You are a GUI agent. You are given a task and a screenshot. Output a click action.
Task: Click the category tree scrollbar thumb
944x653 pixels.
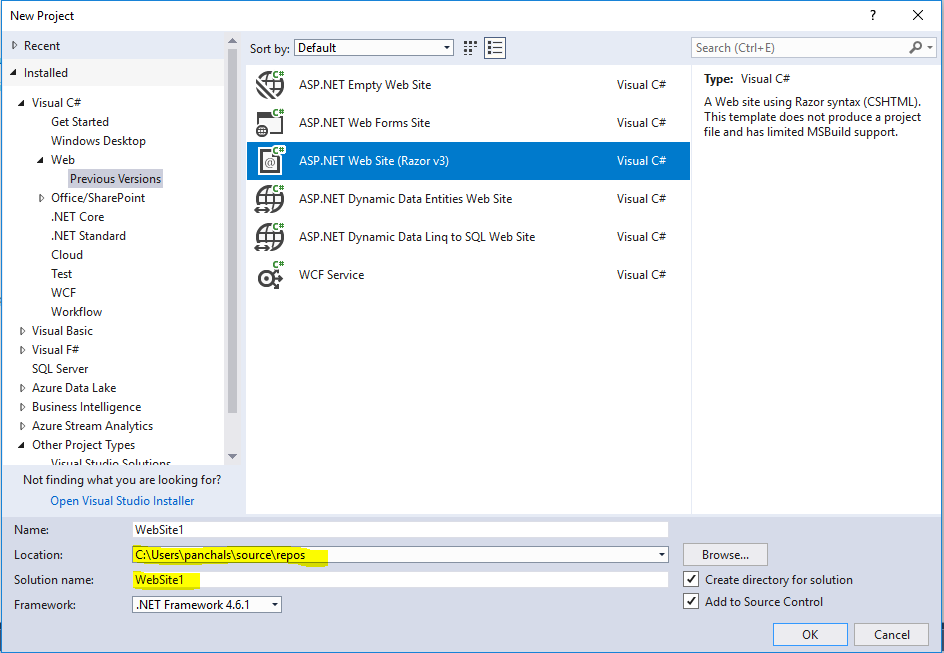(232, 231)
